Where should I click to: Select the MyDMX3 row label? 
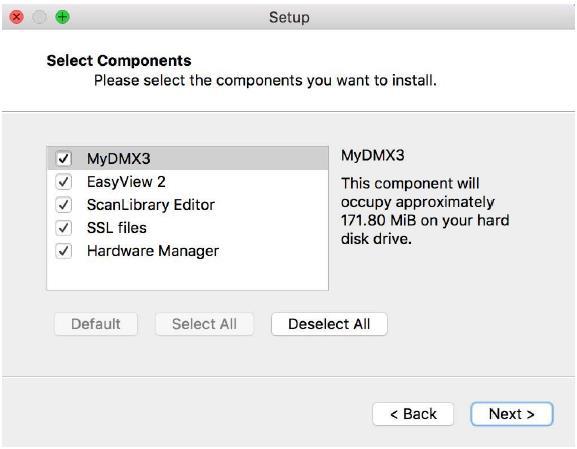[118, 159]
